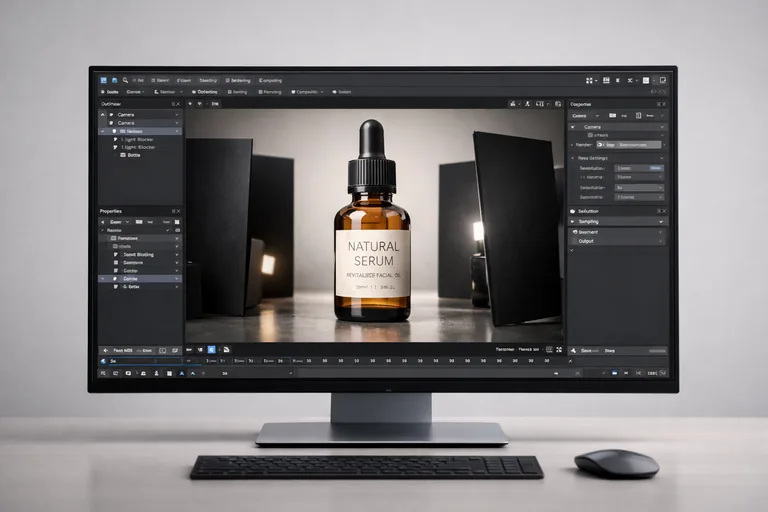Click the blue icon in bottom-right status bar
Screen dimensions: 768x512
615,373
